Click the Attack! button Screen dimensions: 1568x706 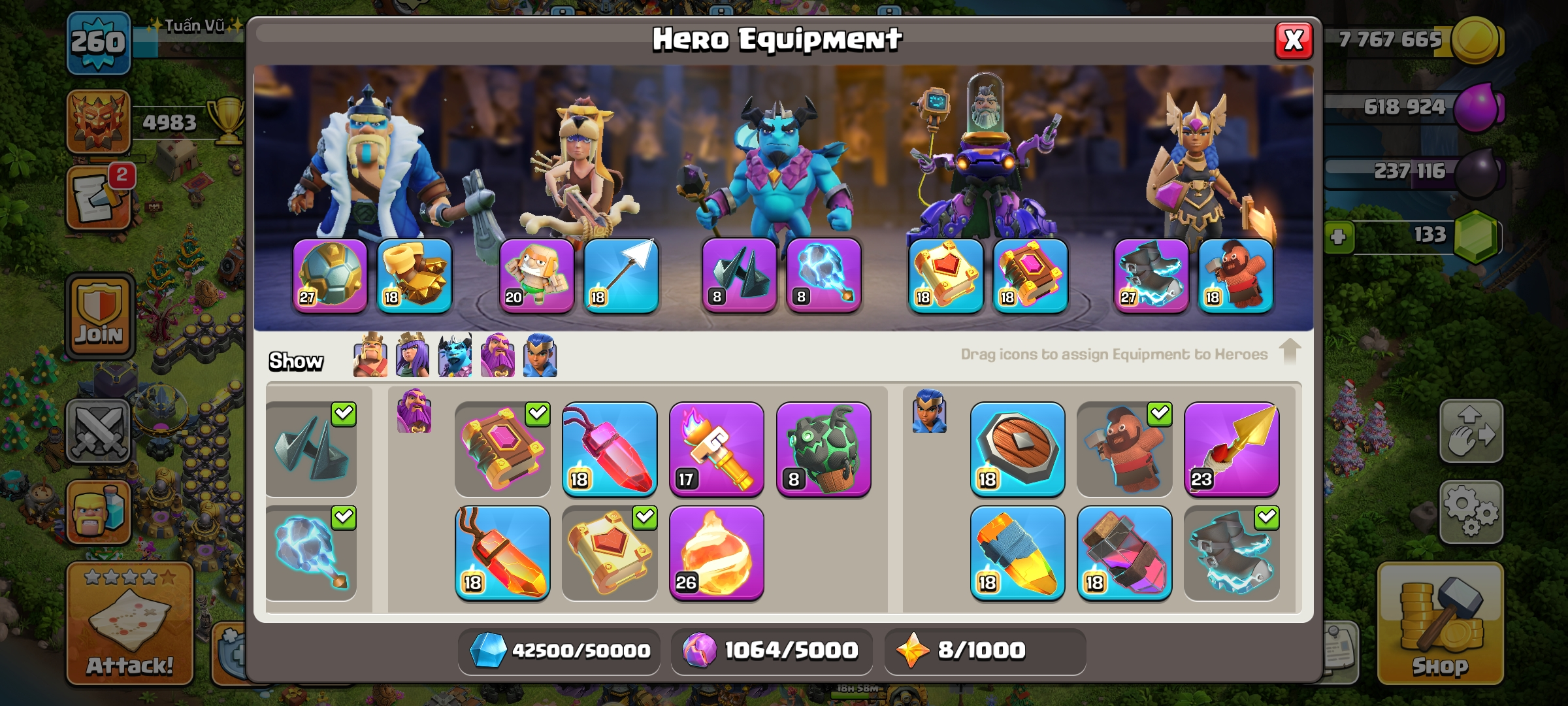130,624
